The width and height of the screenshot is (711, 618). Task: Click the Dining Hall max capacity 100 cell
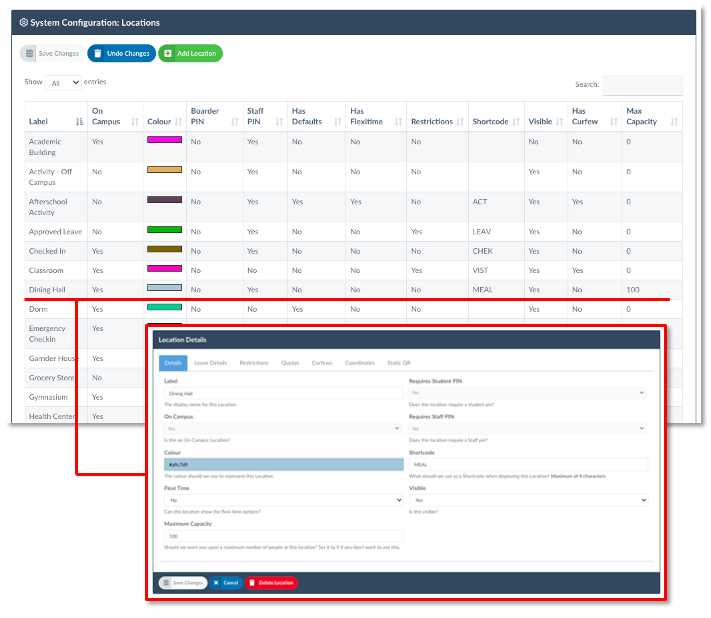coord(633,290)
